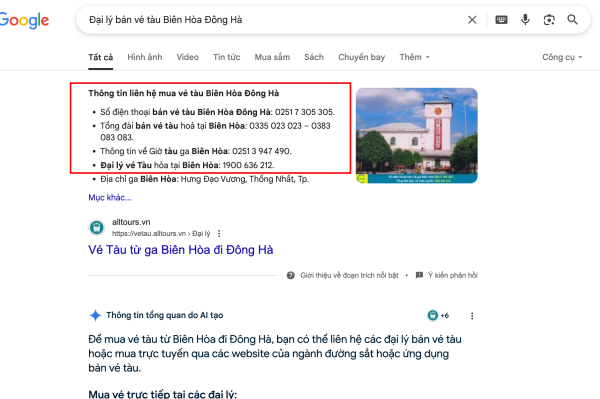Click Thông tin tổng quan do AI tạo heading

click(165, 316)
